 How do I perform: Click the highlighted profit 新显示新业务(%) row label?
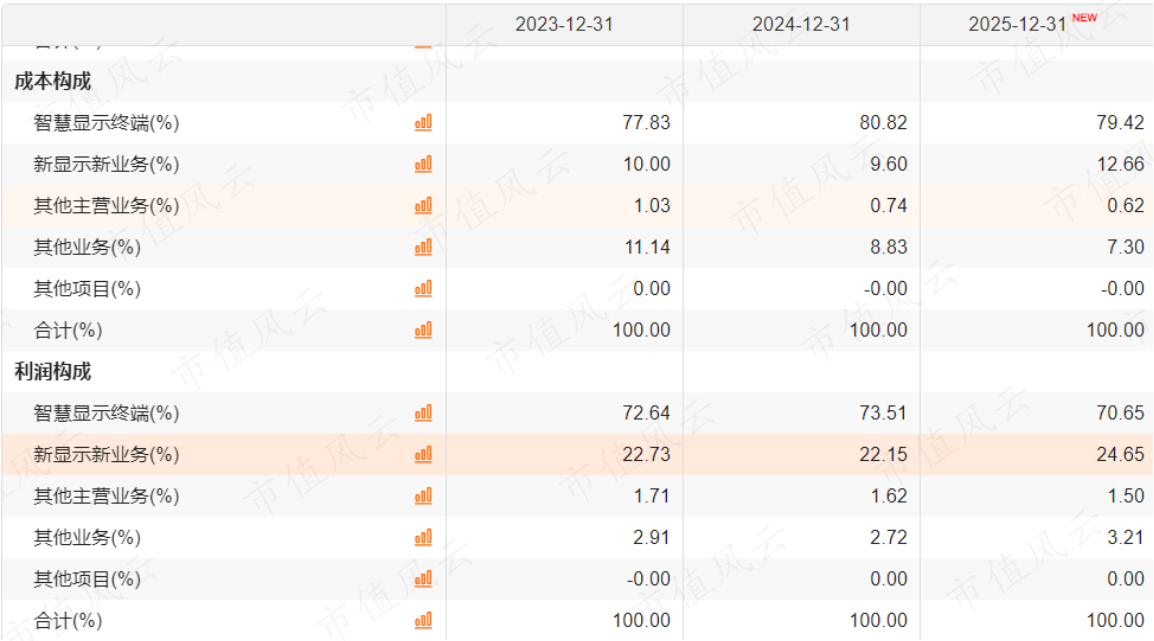[106, 454]
